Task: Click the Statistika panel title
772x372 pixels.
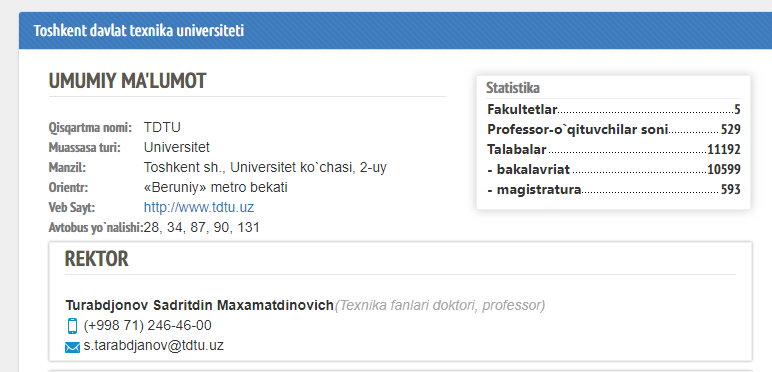Action: [x=513, y=88]
